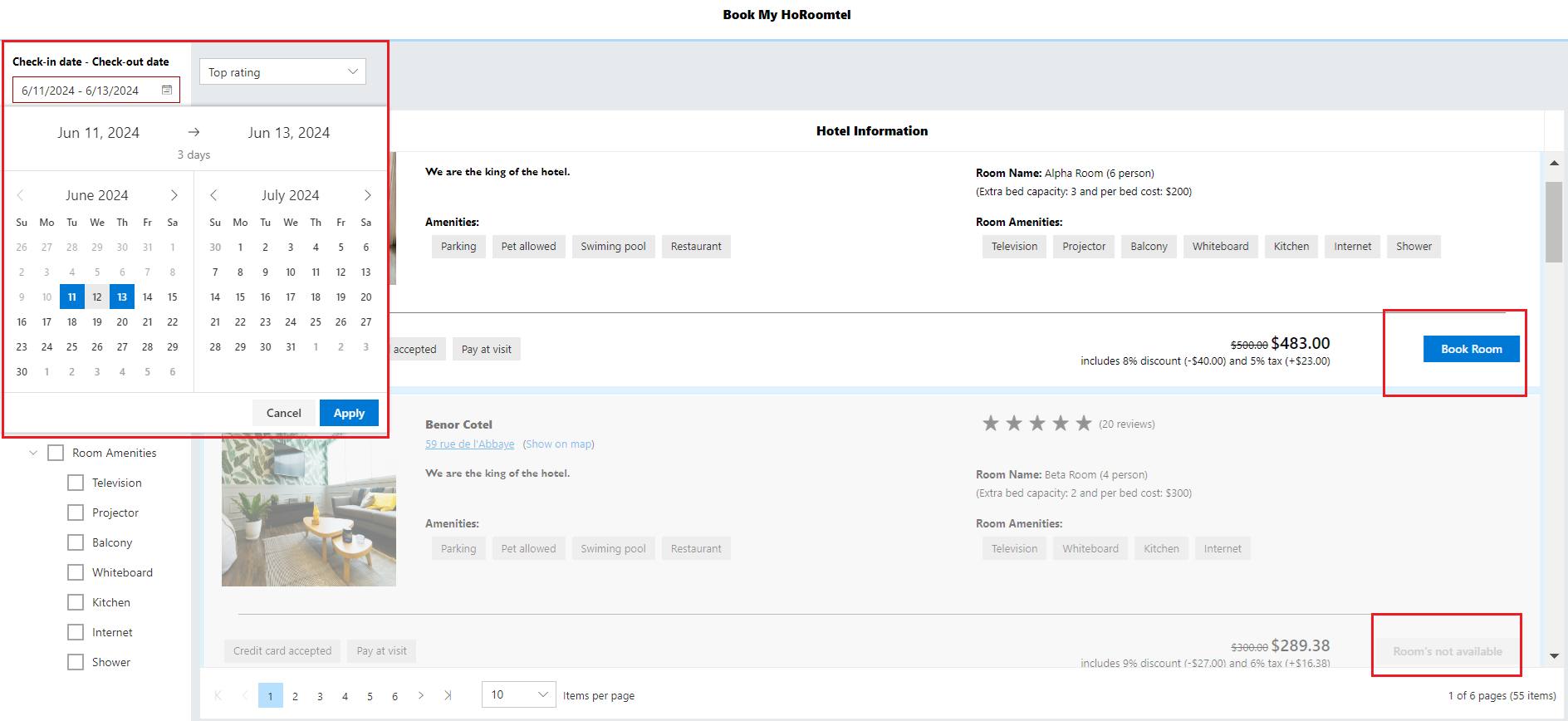Image resolution: width=1568 pixels, height=721 pixels.
Task: Collapse the Room Amenities tree section
Action: point(33,453)
